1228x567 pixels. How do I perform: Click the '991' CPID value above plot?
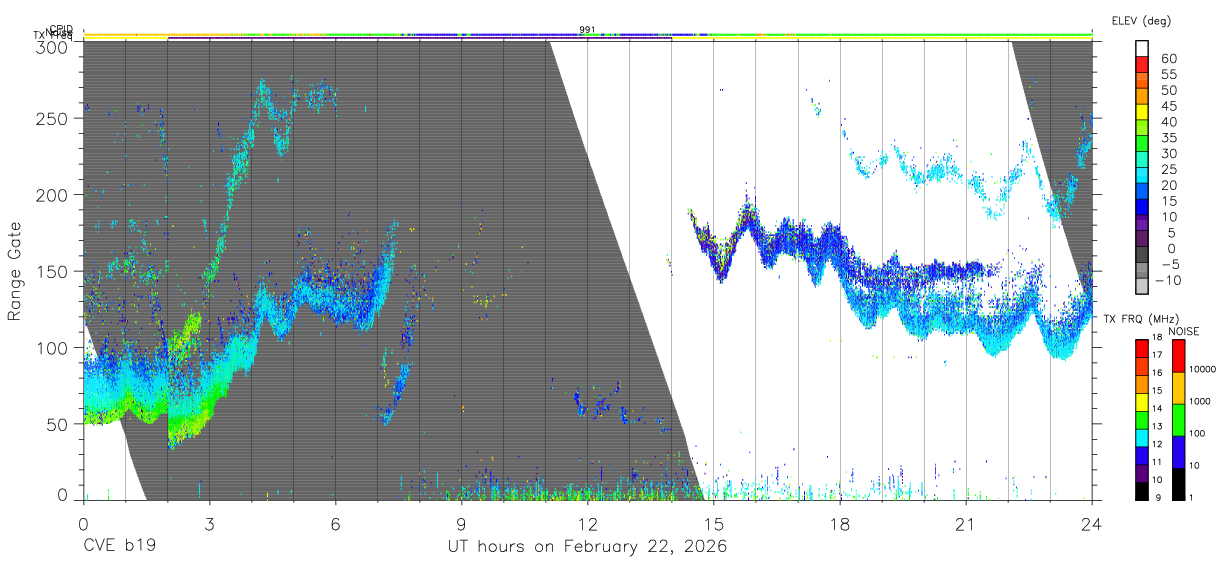[588, 29]
